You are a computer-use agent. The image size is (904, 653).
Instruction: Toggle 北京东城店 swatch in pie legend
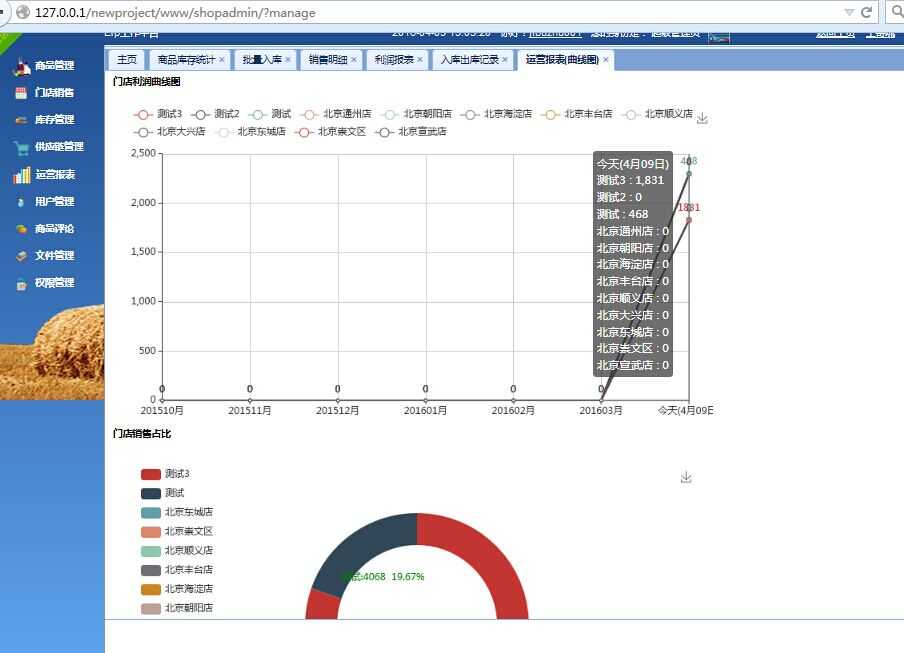pos(150,512)
